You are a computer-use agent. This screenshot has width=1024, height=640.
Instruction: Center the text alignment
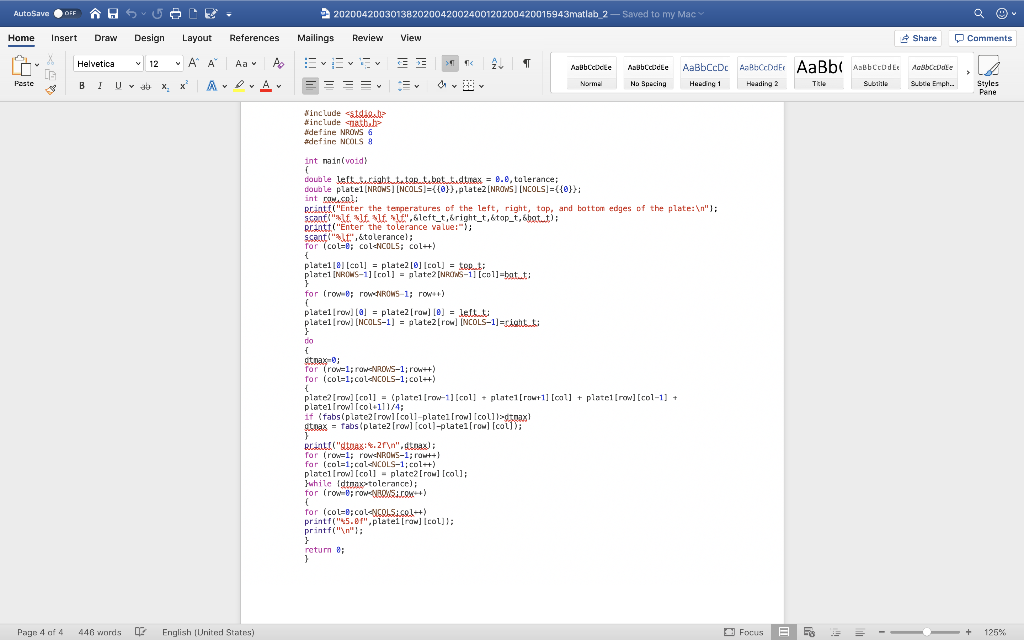[x=329, y=86]
